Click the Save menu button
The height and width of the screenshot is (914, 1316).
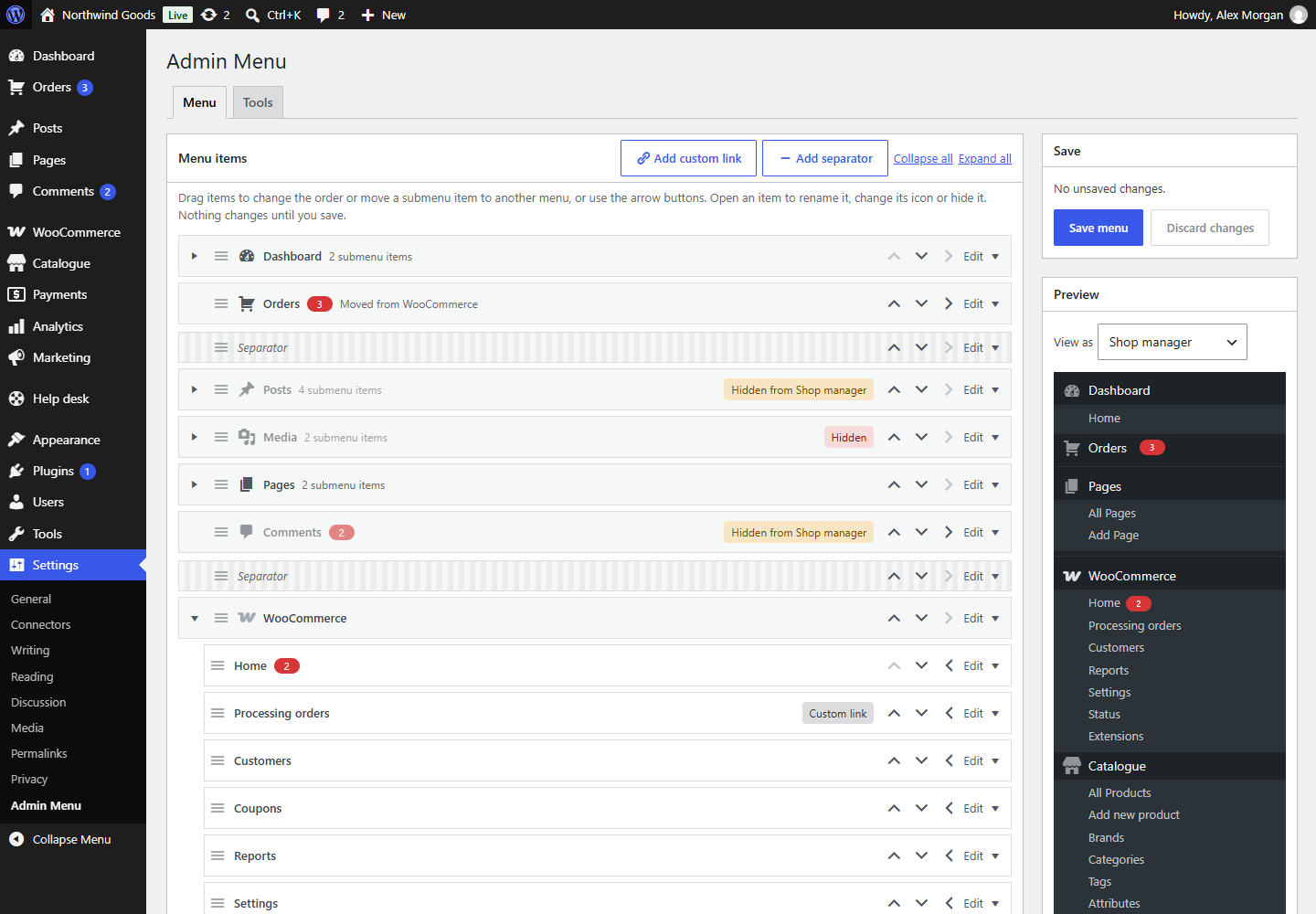(1098, 228)
